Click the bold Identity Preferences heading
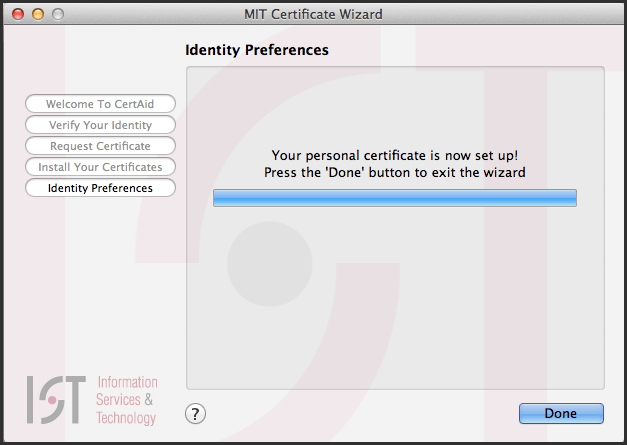Image resolution: width=627 pixels, height=445 pixels. click(x=257, y=49)
